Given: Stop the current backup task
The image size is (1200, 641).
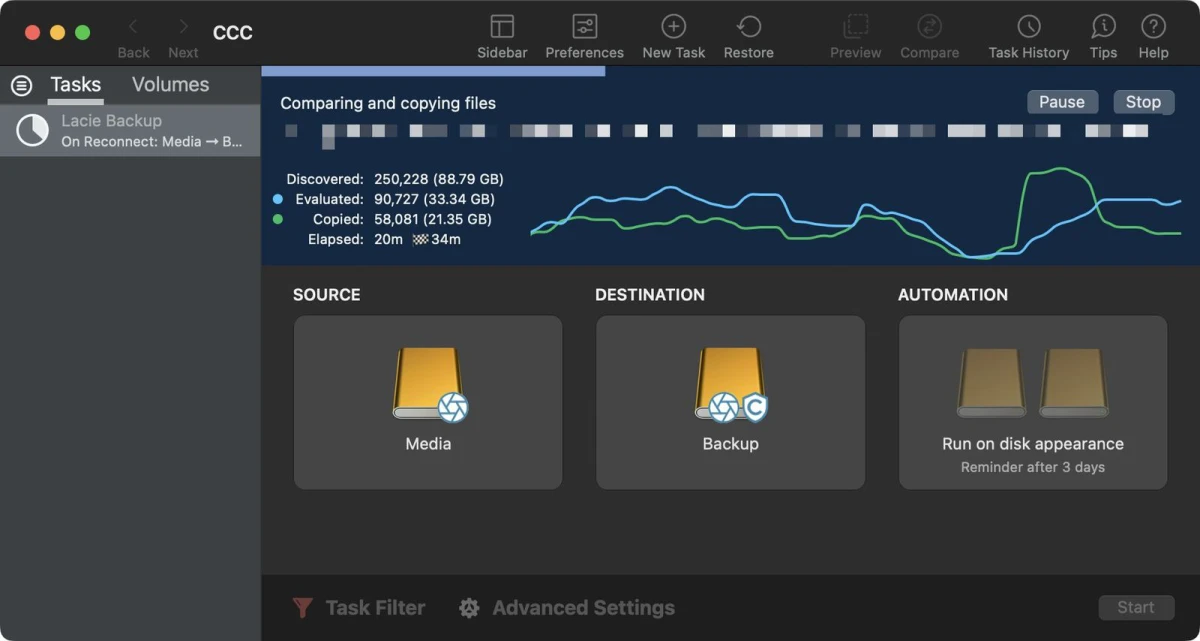Looking at the screenshot, I should [1142, 102].
